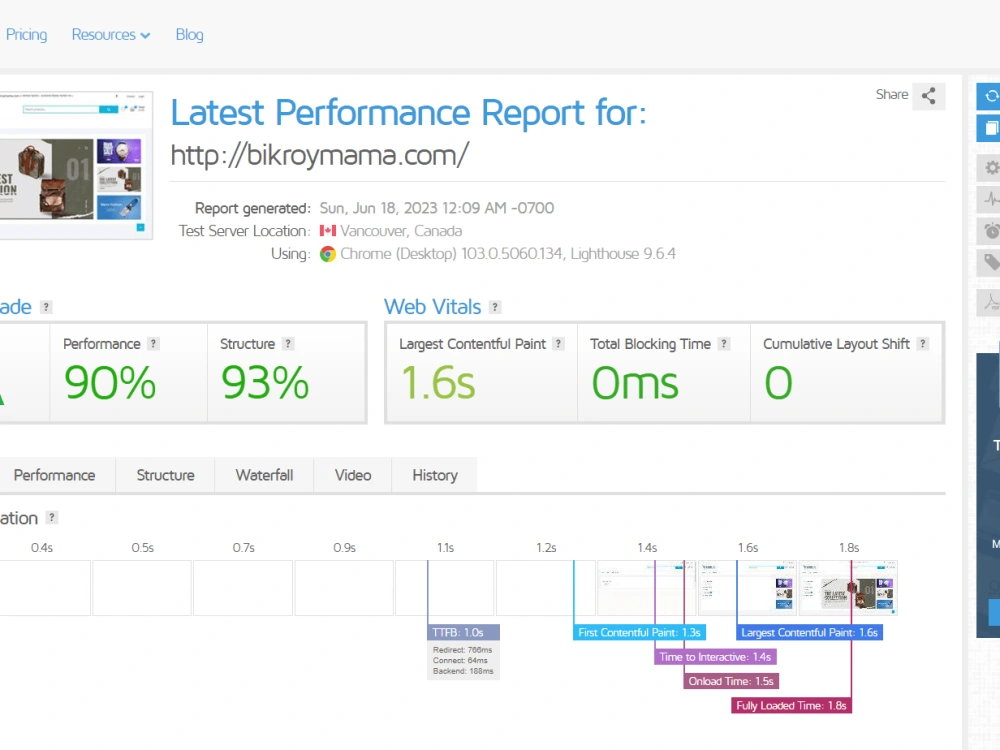Screen dimensions: 1000x750
Task: Switch to the Performance tab
Action: coord(54,475)
